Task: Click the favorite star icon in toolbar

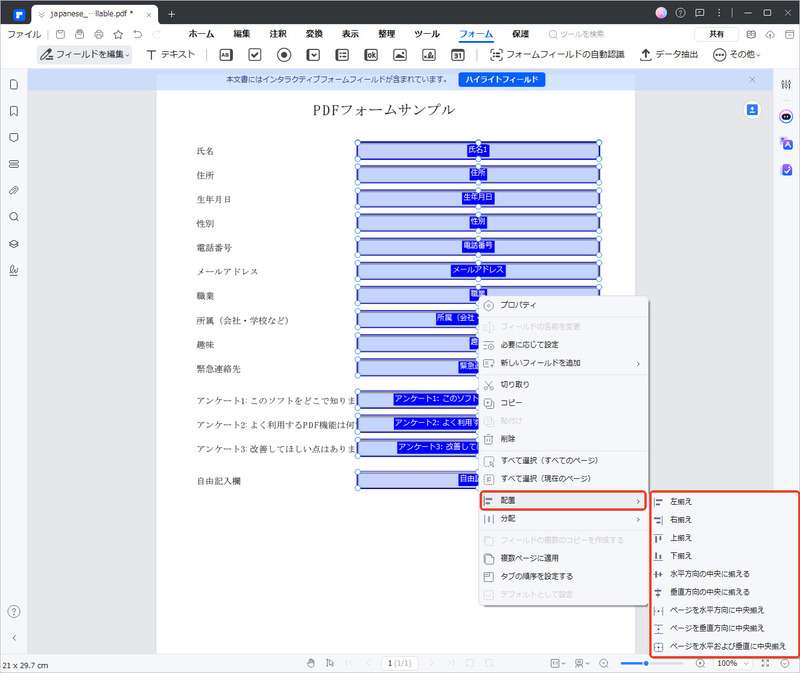Action: [118, 34]
